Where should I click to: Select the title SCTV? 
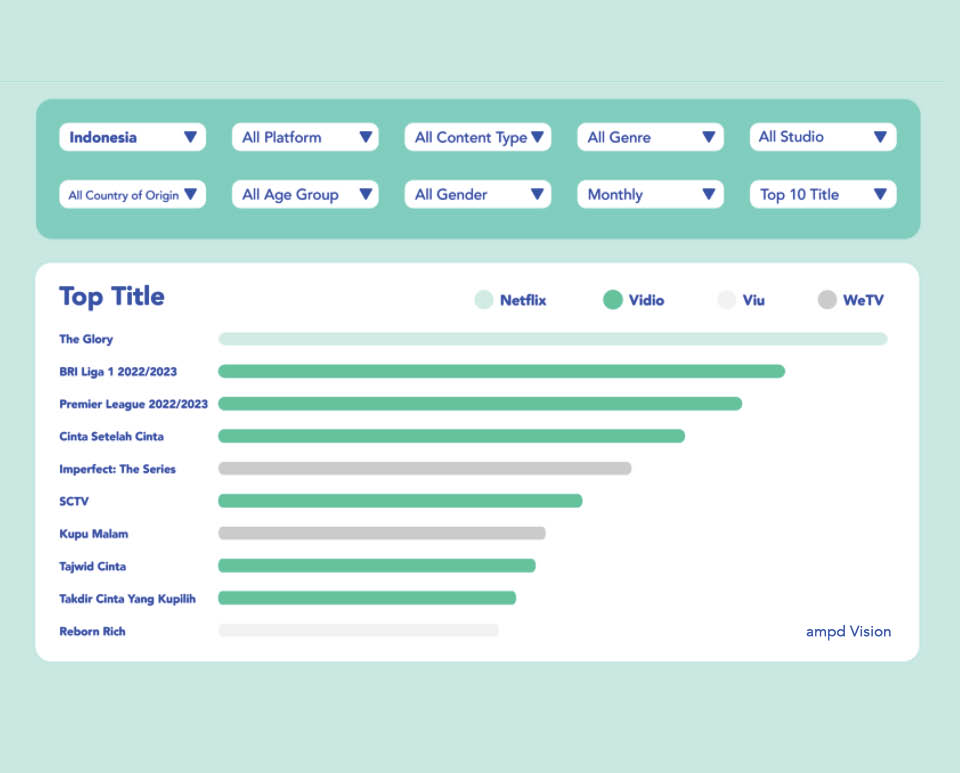[74, 501]
